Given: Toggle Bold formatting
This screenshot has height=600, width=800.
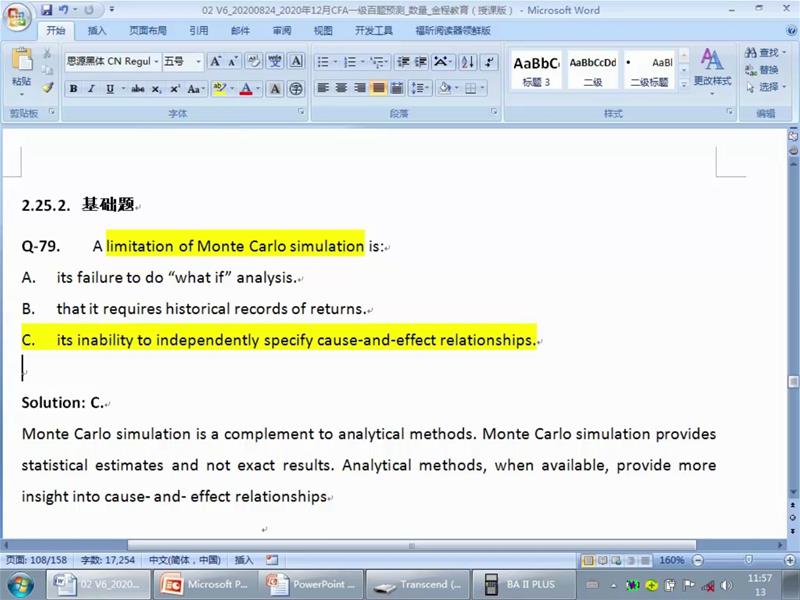Looking at the screenshot, I should [x=73, y=89].
